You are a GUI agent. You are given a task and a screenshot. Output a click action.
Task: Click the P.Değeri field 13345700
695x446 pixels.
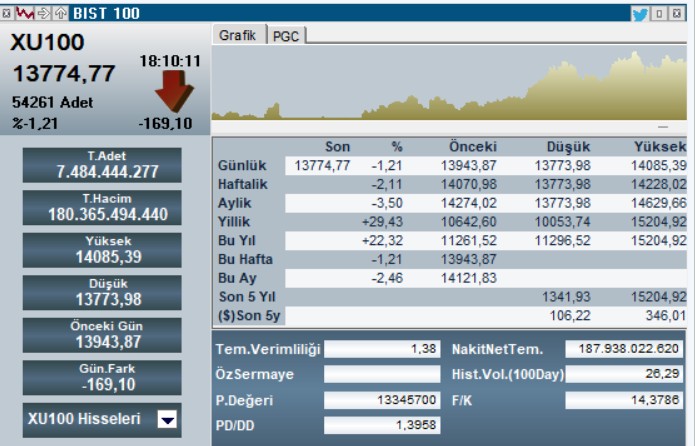coord(382,400)
